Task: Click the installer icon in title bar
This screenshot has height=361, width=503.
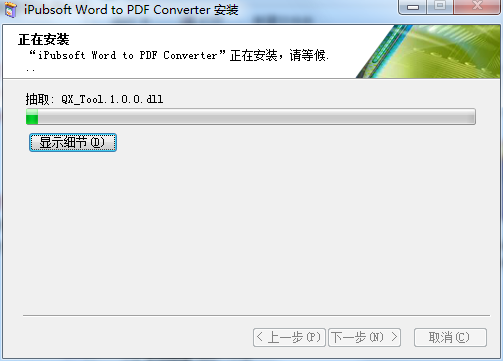Action: pos(11,9)
